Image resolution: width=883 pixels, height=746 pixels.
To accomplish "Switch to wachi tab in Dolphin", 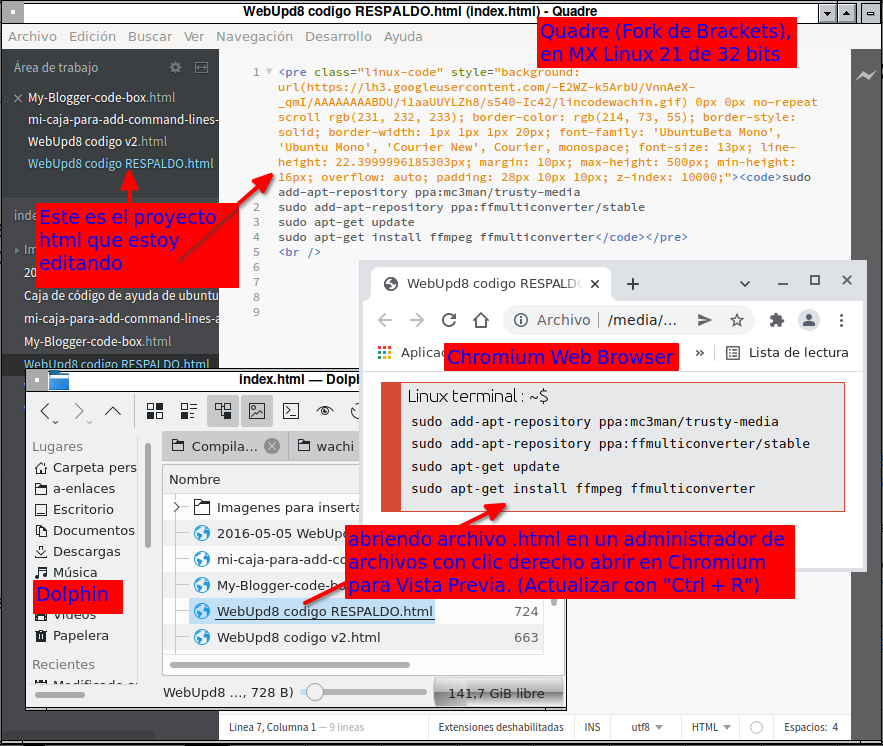I will 327,446.
